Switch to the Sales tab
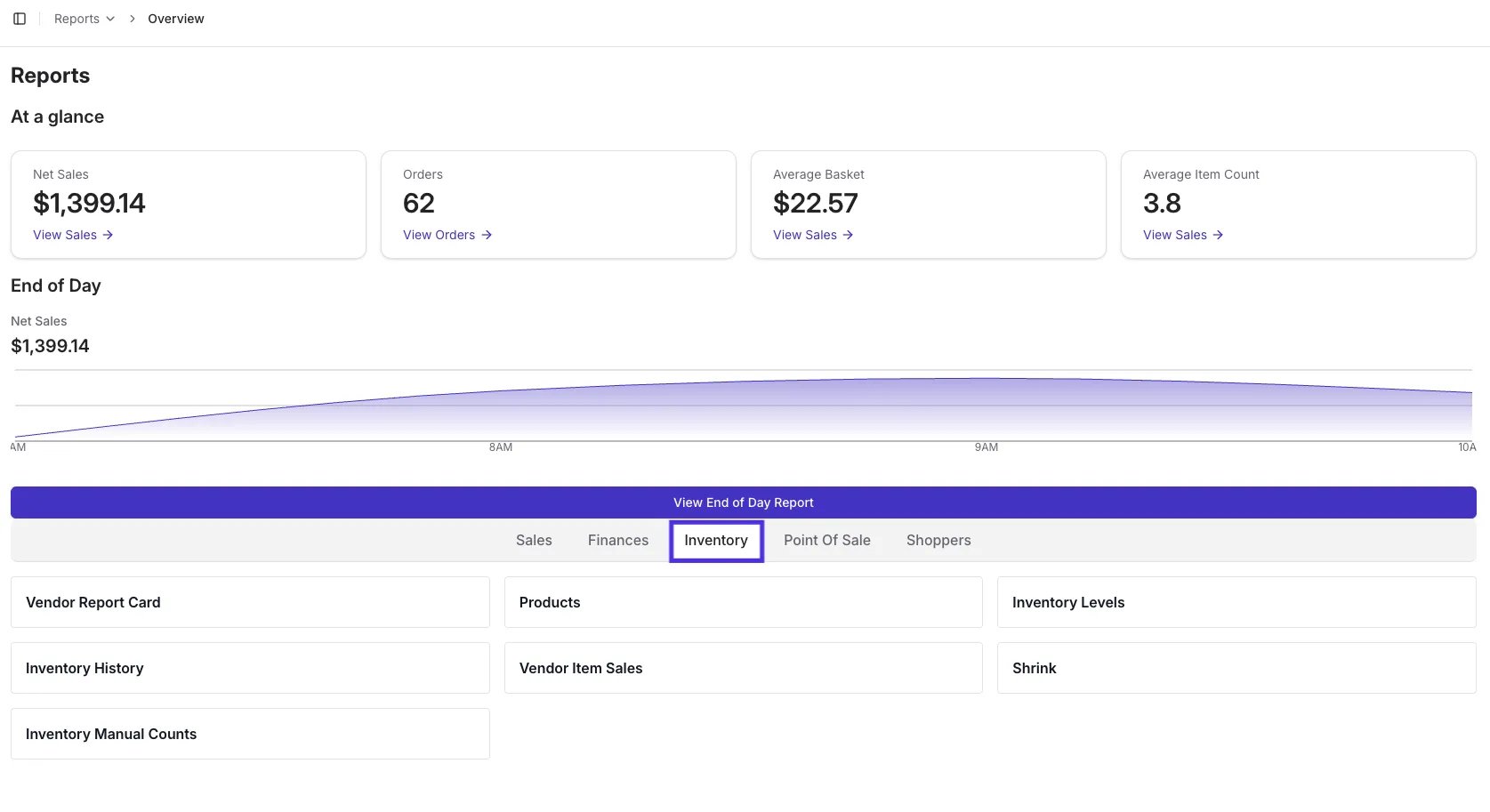The height and width of the screenshot is (812, 1490). [534, 541]
